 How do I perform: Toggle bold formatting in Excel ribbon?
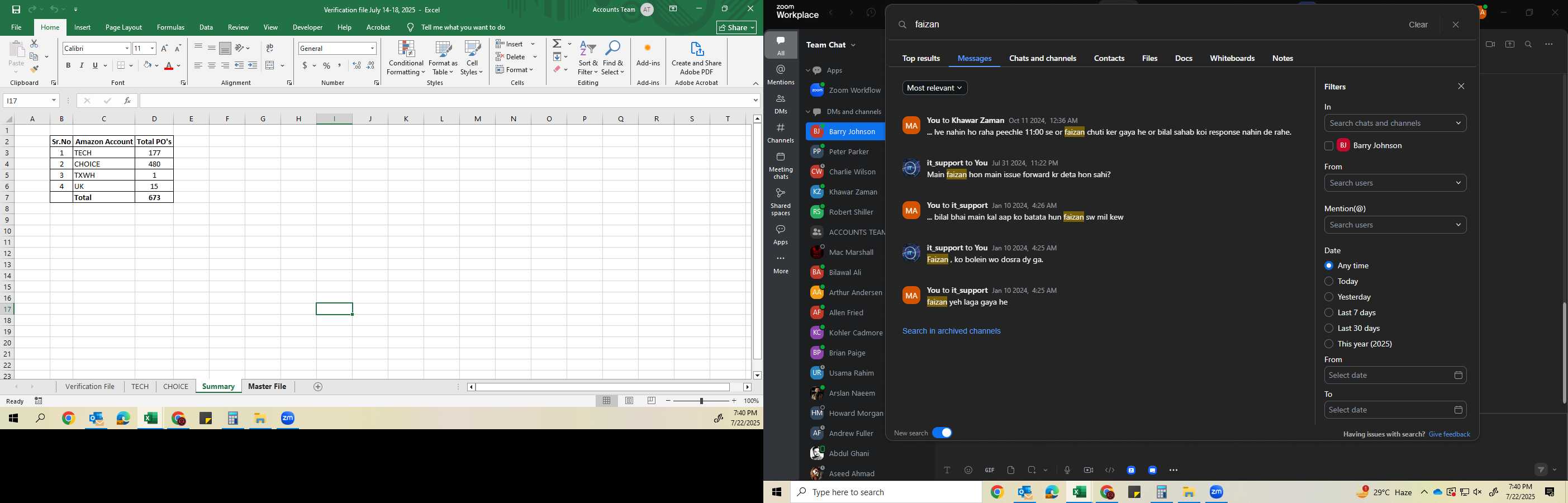pos(68,65)
